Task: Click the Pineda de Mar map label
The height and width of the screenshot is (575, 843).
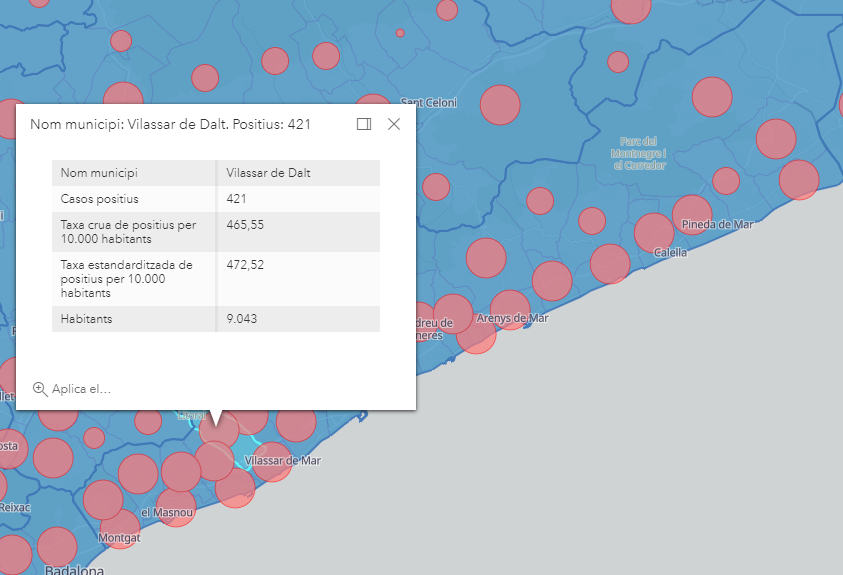Action: [x=717, y=224]
